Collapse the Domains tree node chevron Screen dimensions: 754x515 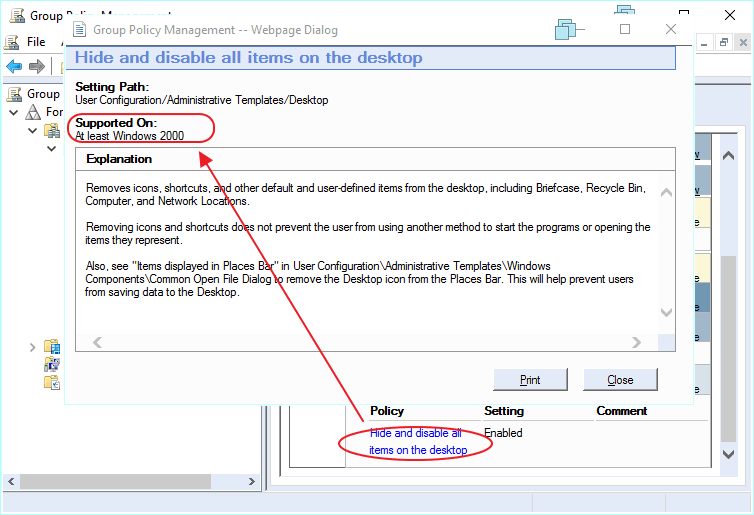pos(32,130)
